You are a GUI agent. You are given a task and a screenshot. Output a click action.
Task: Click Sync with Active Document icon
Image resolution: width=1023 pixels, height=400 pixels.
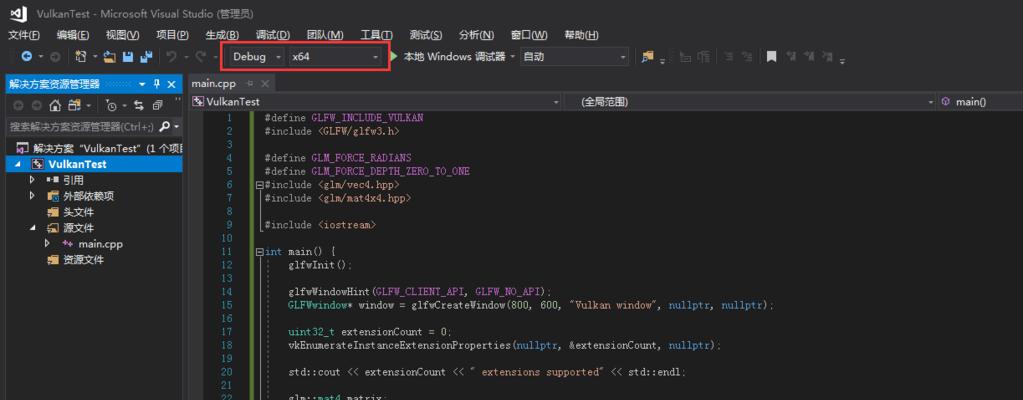138,105
